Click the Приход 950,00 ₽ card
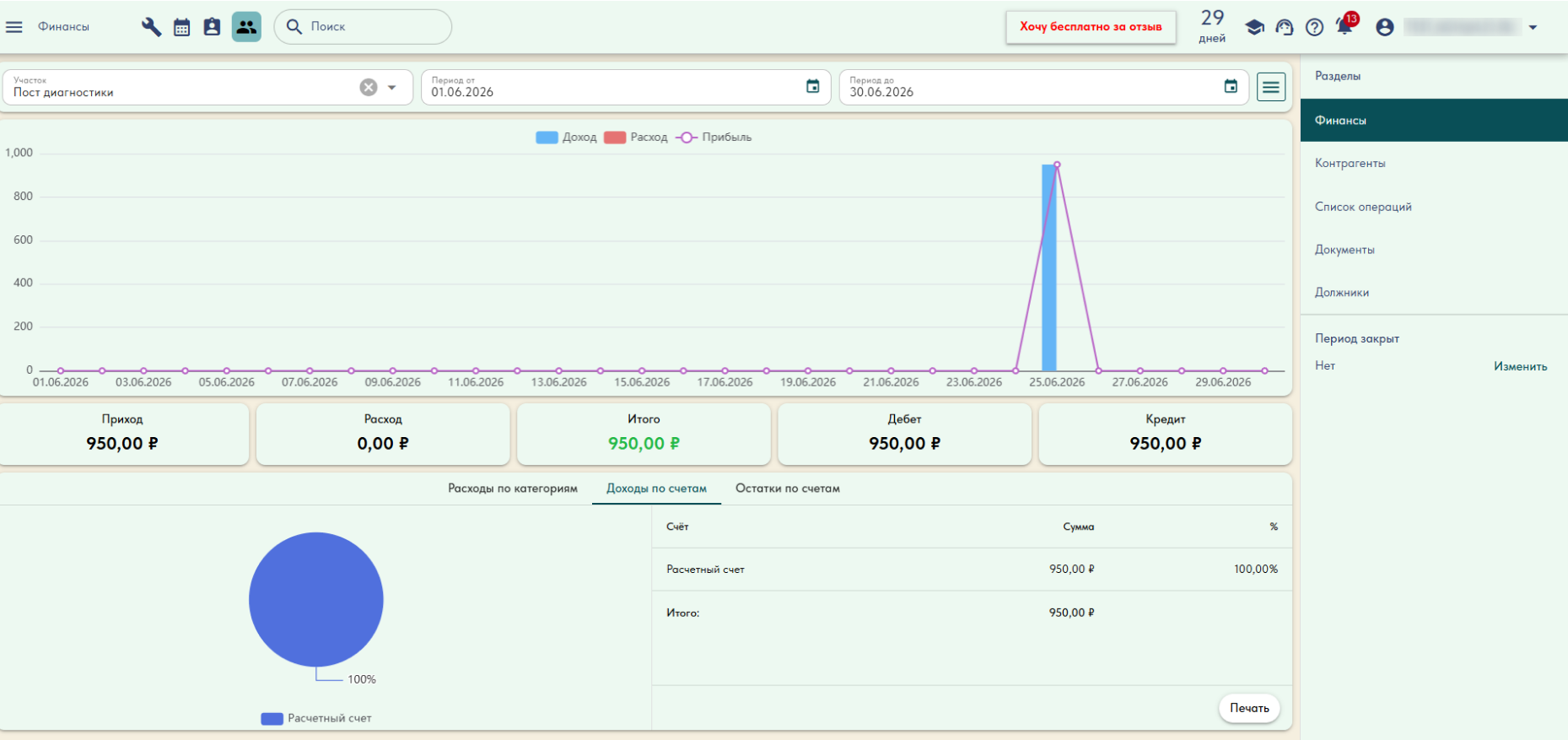The image size is (1568, 740). pos(123,434)
